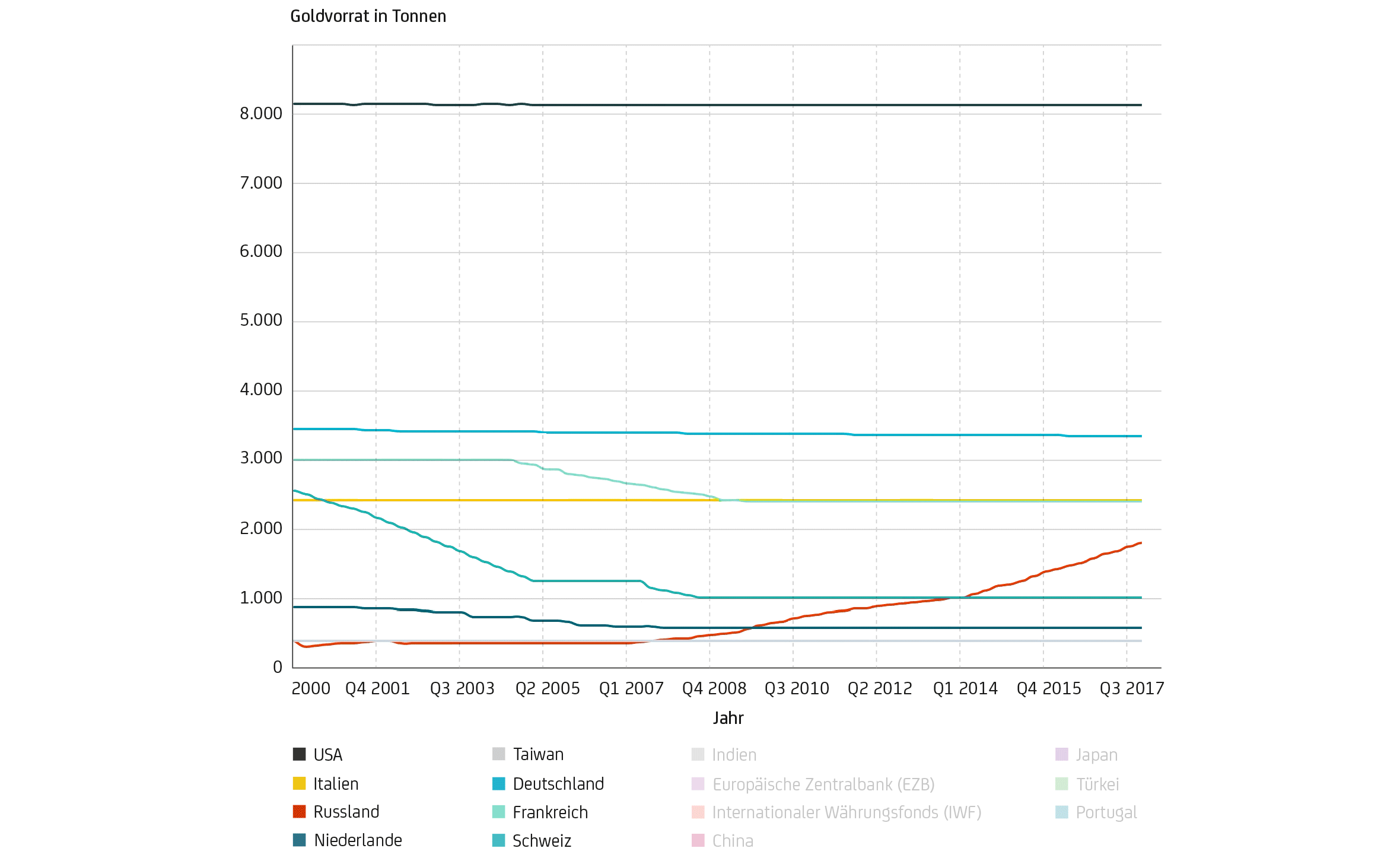Click the Q4 2015 x-axis label
Viewport: 1400px width, 864px height.
pos(1049,688)
